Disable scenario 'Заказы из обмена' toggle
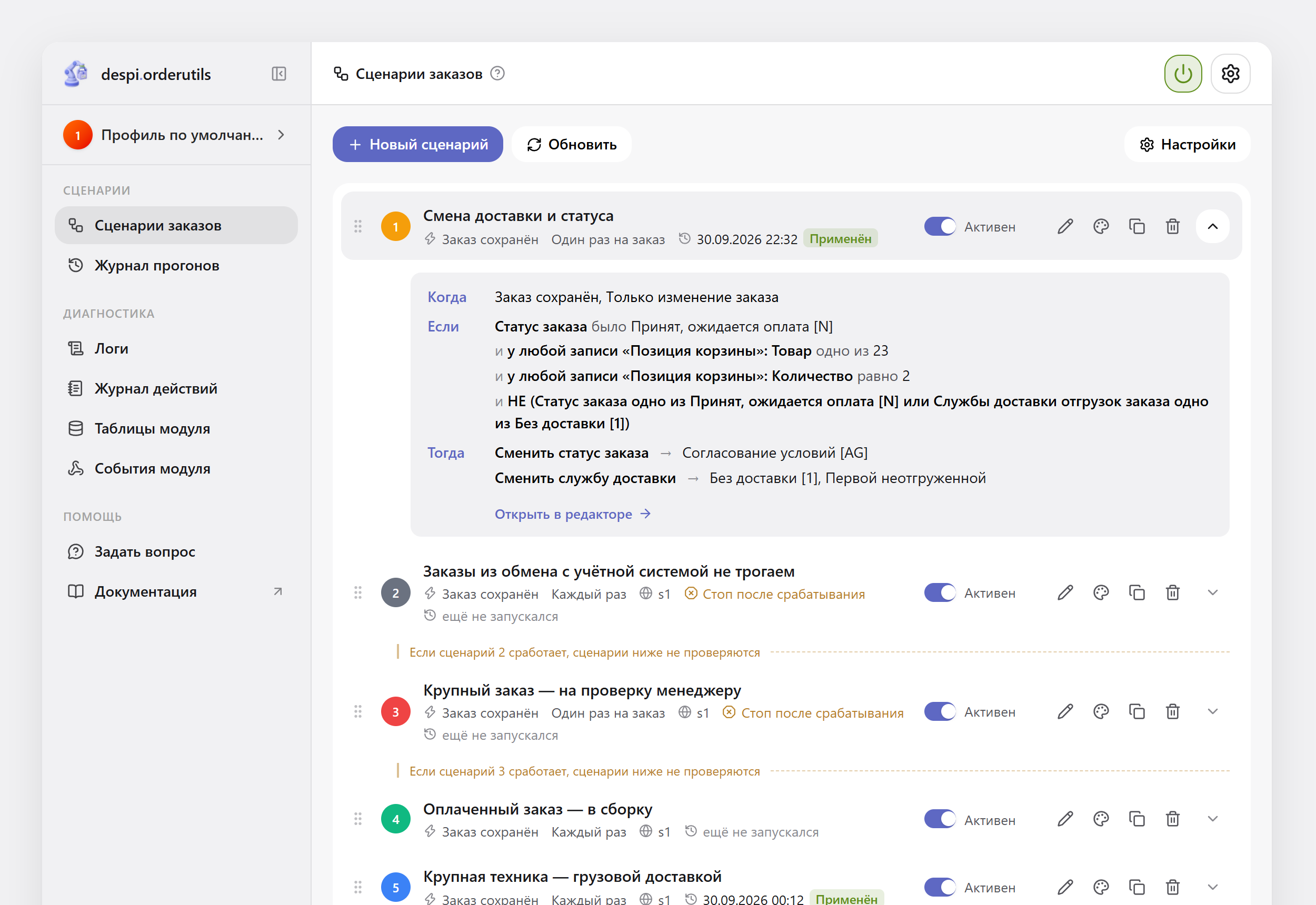Viewport: 1316px width, 905px height. (x=940, y=593)
